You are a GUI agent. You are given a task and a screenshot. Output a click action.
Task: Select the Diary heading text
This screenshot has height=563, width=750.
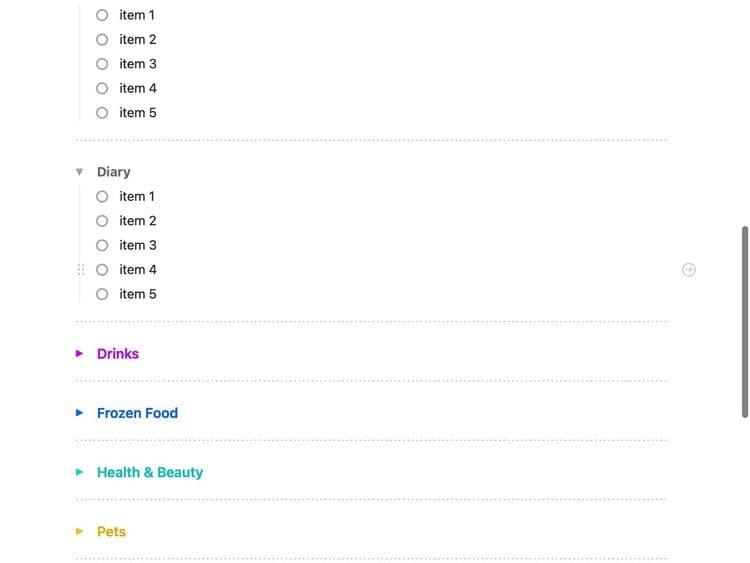click(x=114, y=172)
